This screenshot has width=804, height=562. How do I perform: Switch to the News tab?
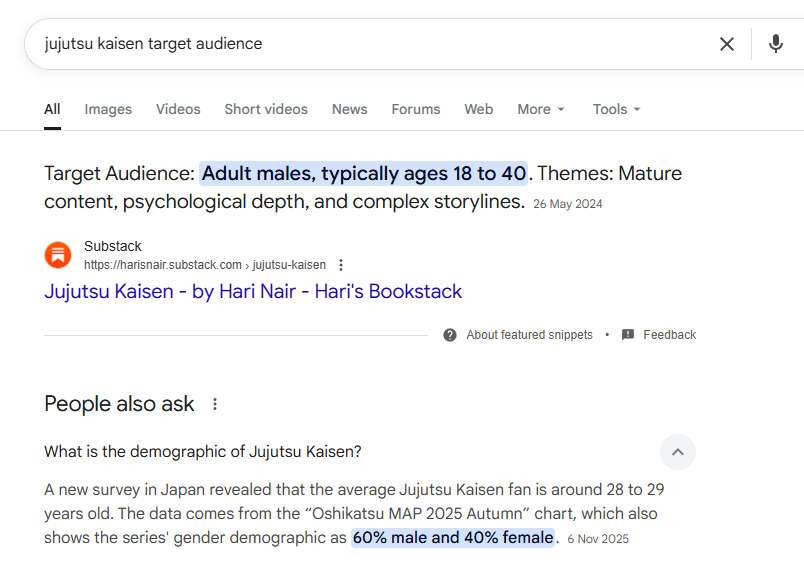pyautogui.click(x=350, y=109)
